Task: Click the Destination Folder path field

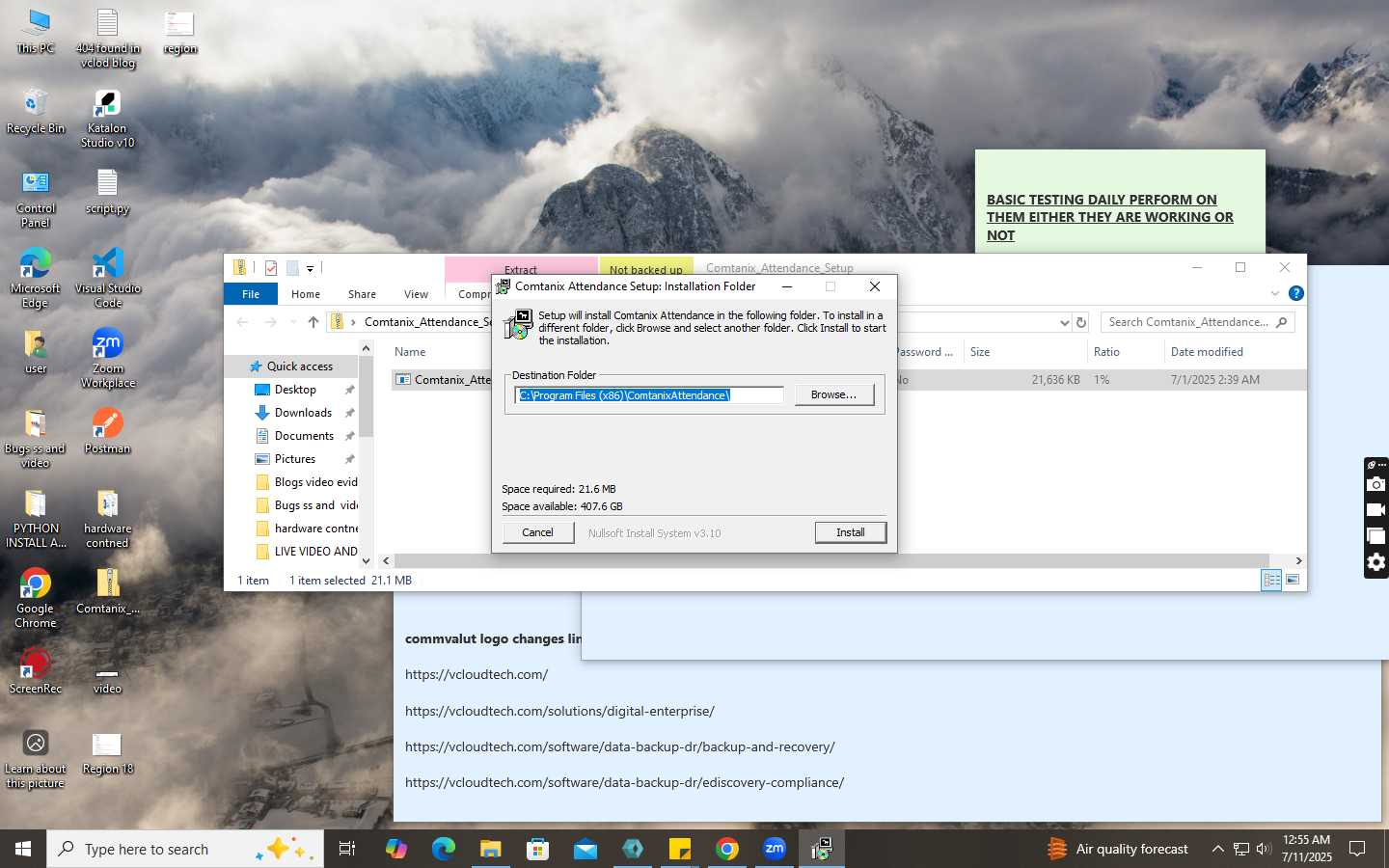Action: pyautogui.click(x=650, y=395)
